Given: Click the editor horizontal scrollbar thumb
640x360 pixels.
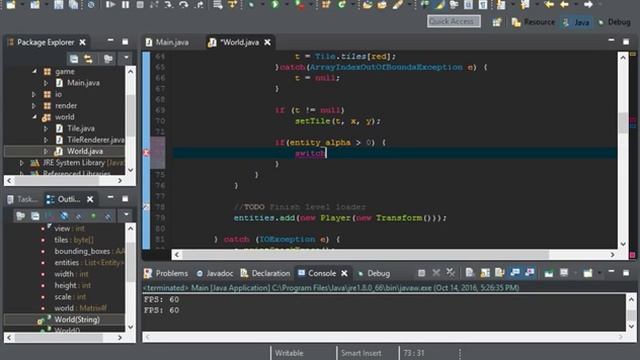Looking at the screenshot, I should 365,255.
